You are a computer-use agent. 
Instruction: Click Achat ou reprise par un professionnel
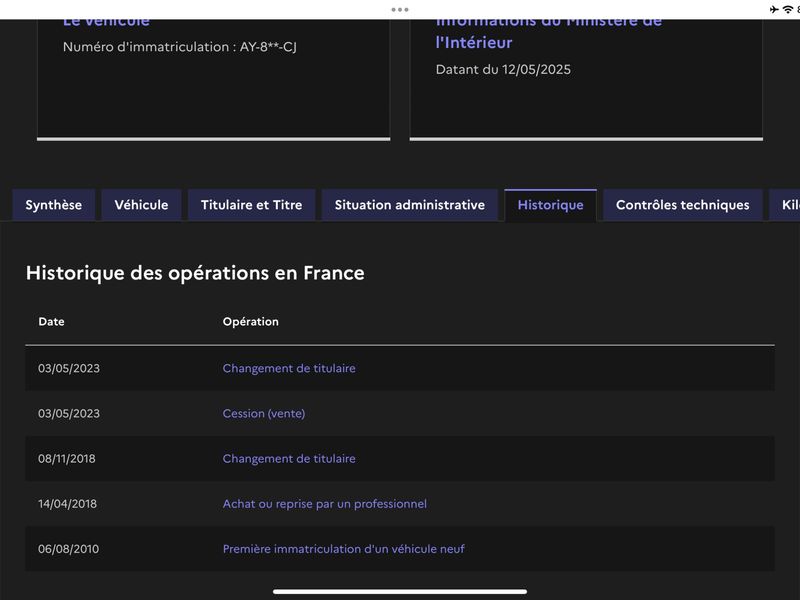(x=324, y=504)
